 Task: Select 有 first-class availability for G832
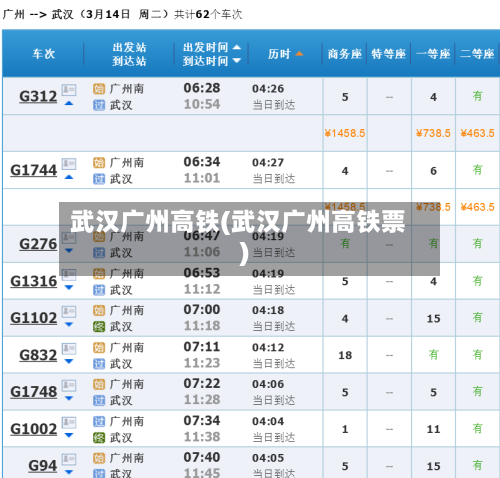tap(433, 355)
